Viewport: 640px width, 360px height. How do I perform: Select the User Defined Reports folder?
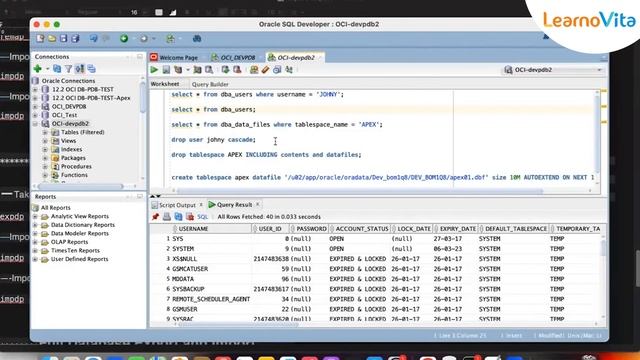[80, 259]
